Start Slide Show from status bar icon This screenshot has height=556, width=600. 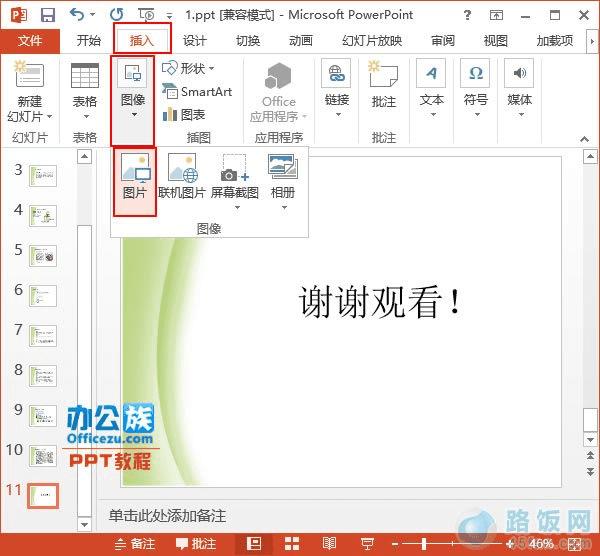click(x=367, y=544)
